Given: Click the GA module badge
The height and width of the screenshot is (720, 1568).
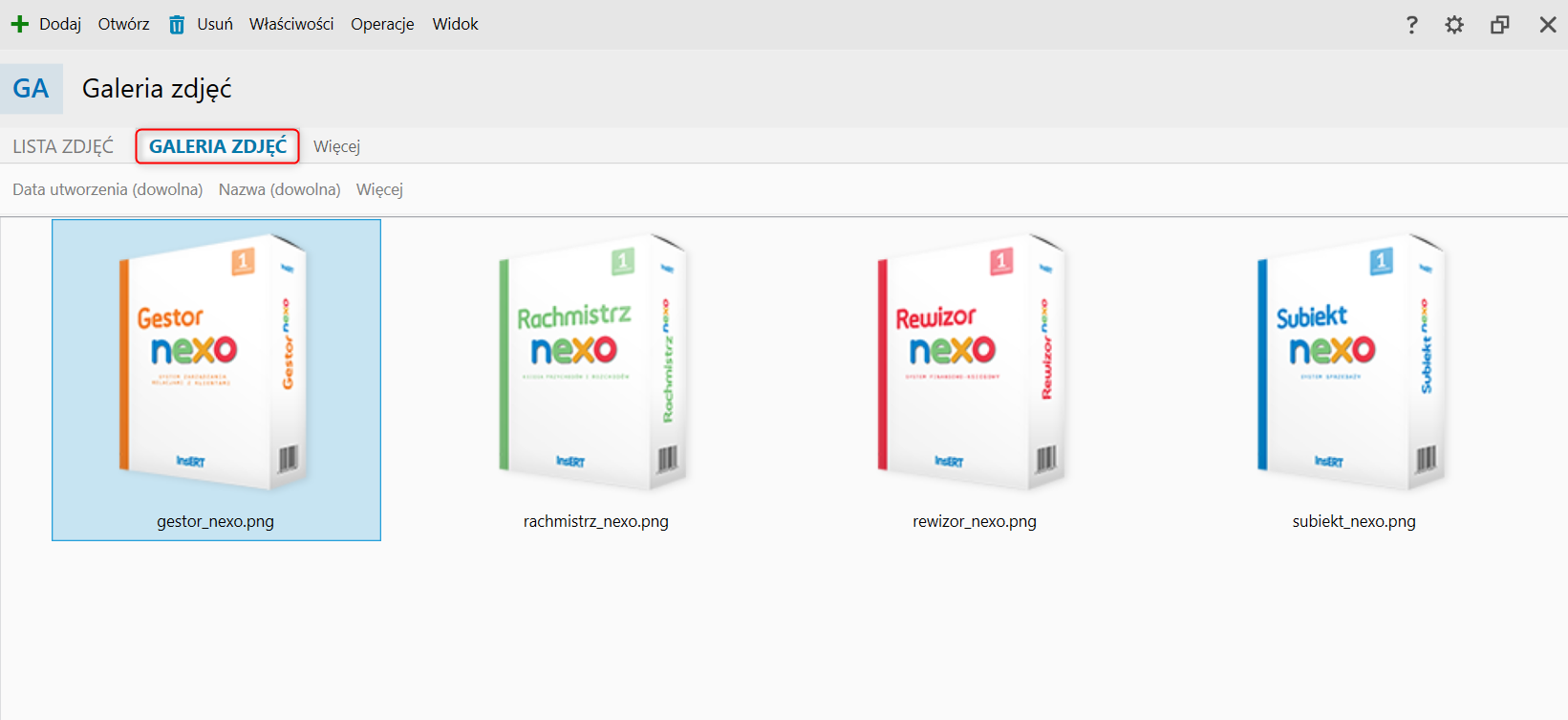Looking at the screenshot, I should [x=32, y=89].
